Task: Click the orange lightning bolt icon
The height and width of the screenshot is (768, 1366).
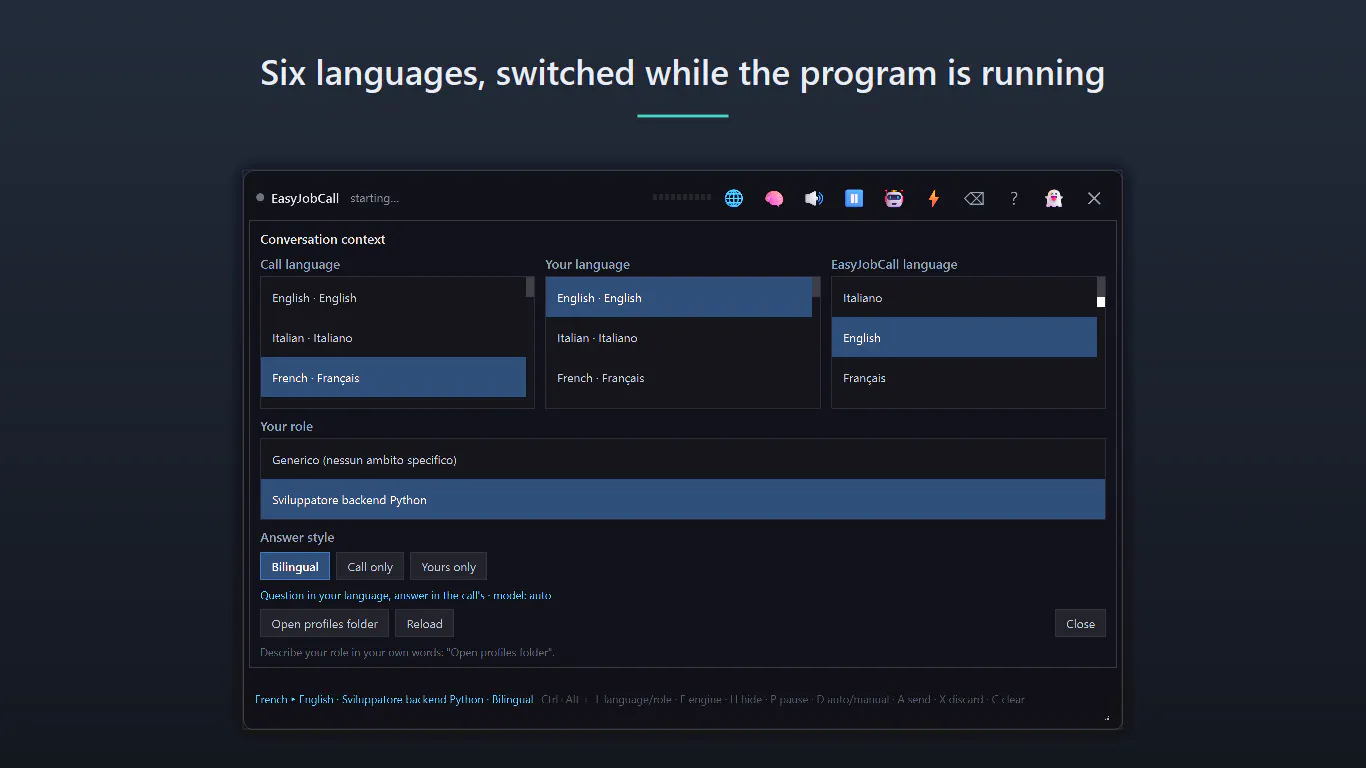Action: (x=934, y=198)
